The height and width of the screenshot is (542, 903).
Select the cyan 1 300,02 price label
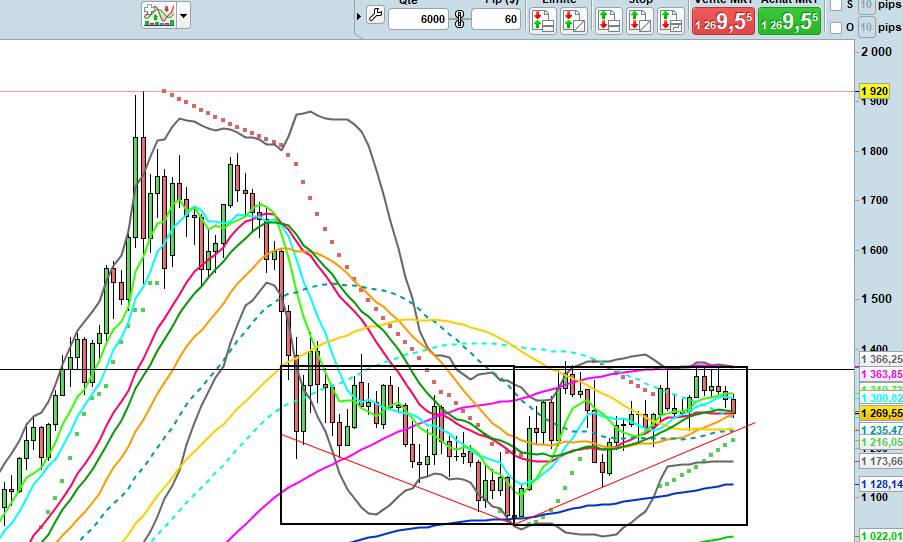[881, 398]
